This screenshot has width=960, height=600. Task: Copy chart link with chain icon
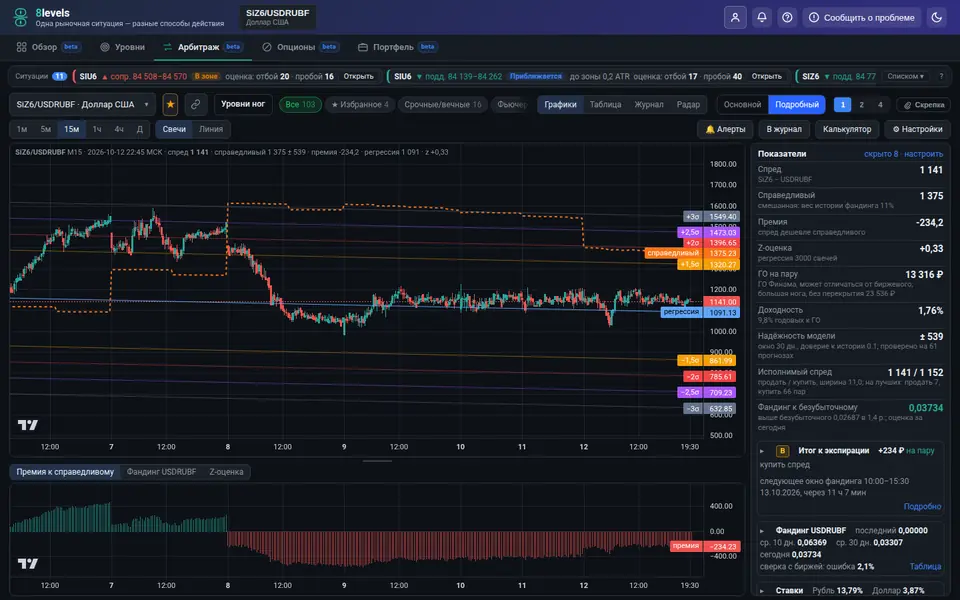pos(195,105)
